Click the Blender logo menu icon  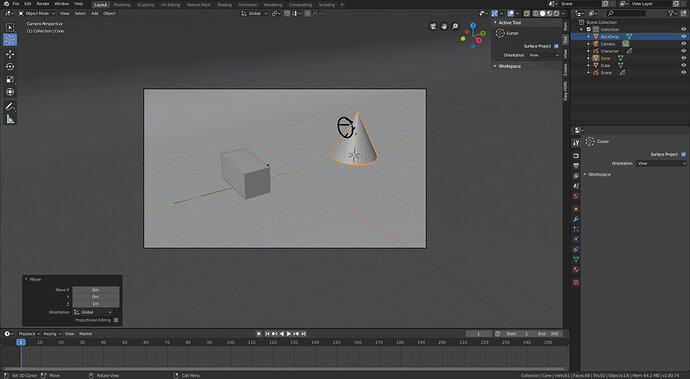[6, 4]
